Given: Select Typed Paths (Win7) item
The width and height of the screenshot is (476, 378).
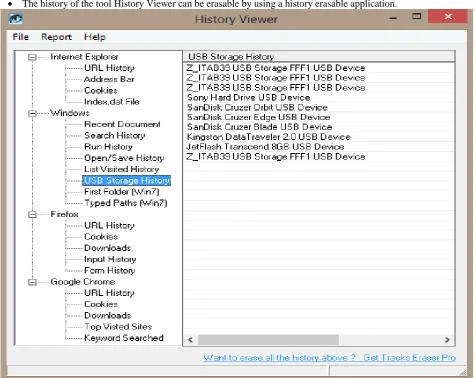Looking at the screenshot, I should [x=126, y=203].
